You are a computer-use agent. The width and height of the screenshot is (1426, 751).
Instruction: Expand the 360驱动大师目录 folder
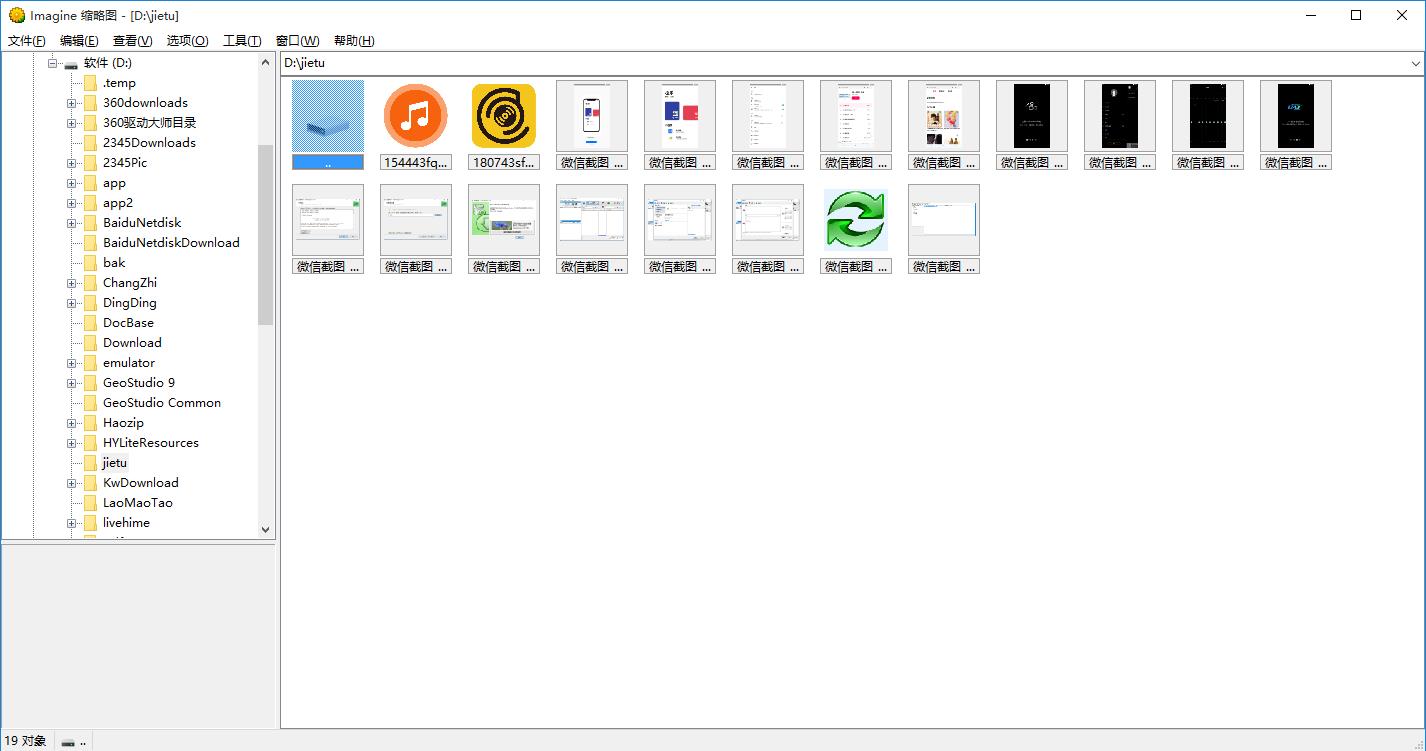tap(72, 123)
